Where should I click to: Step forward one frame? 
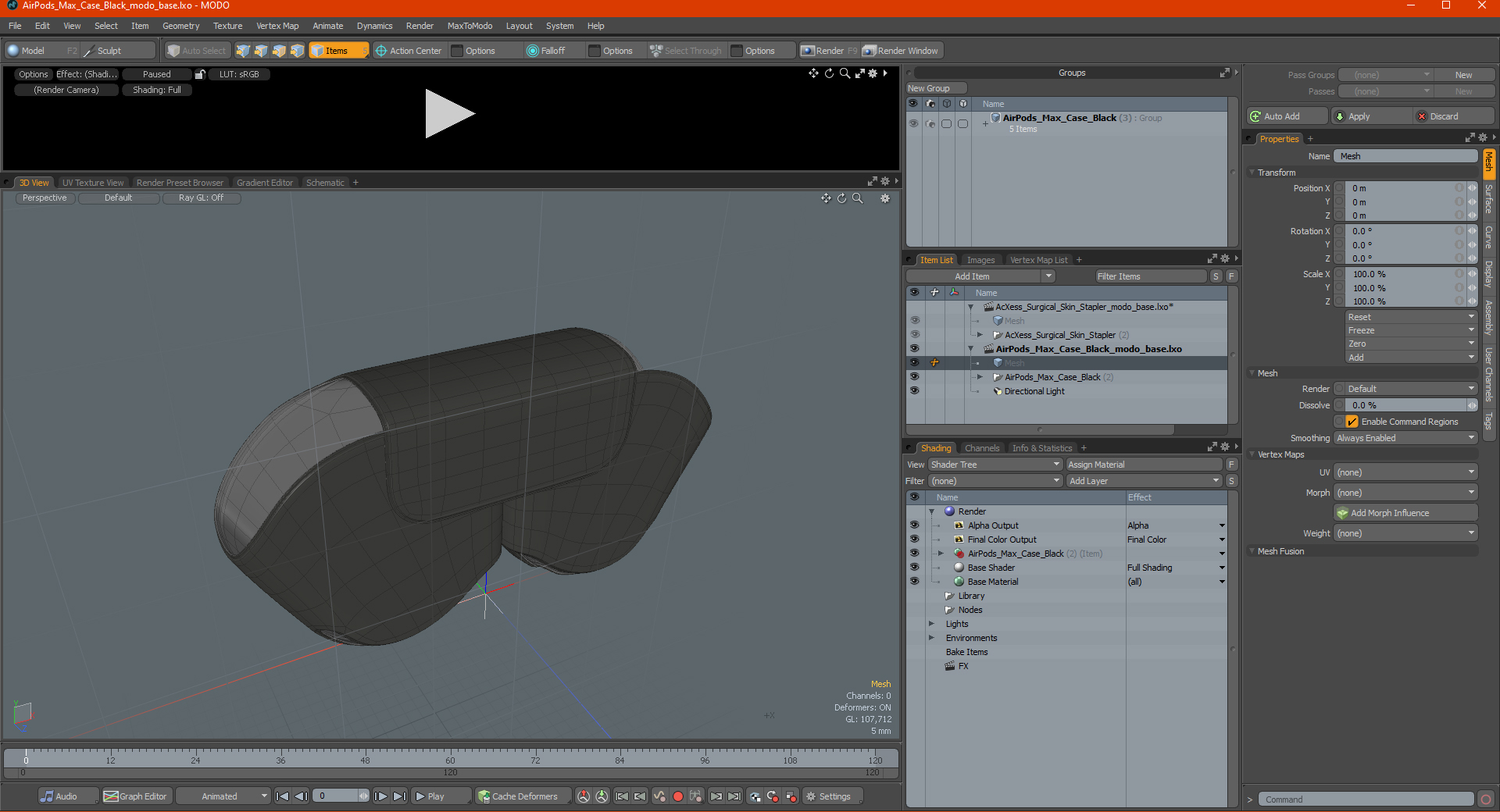click(x=380, y=796)
